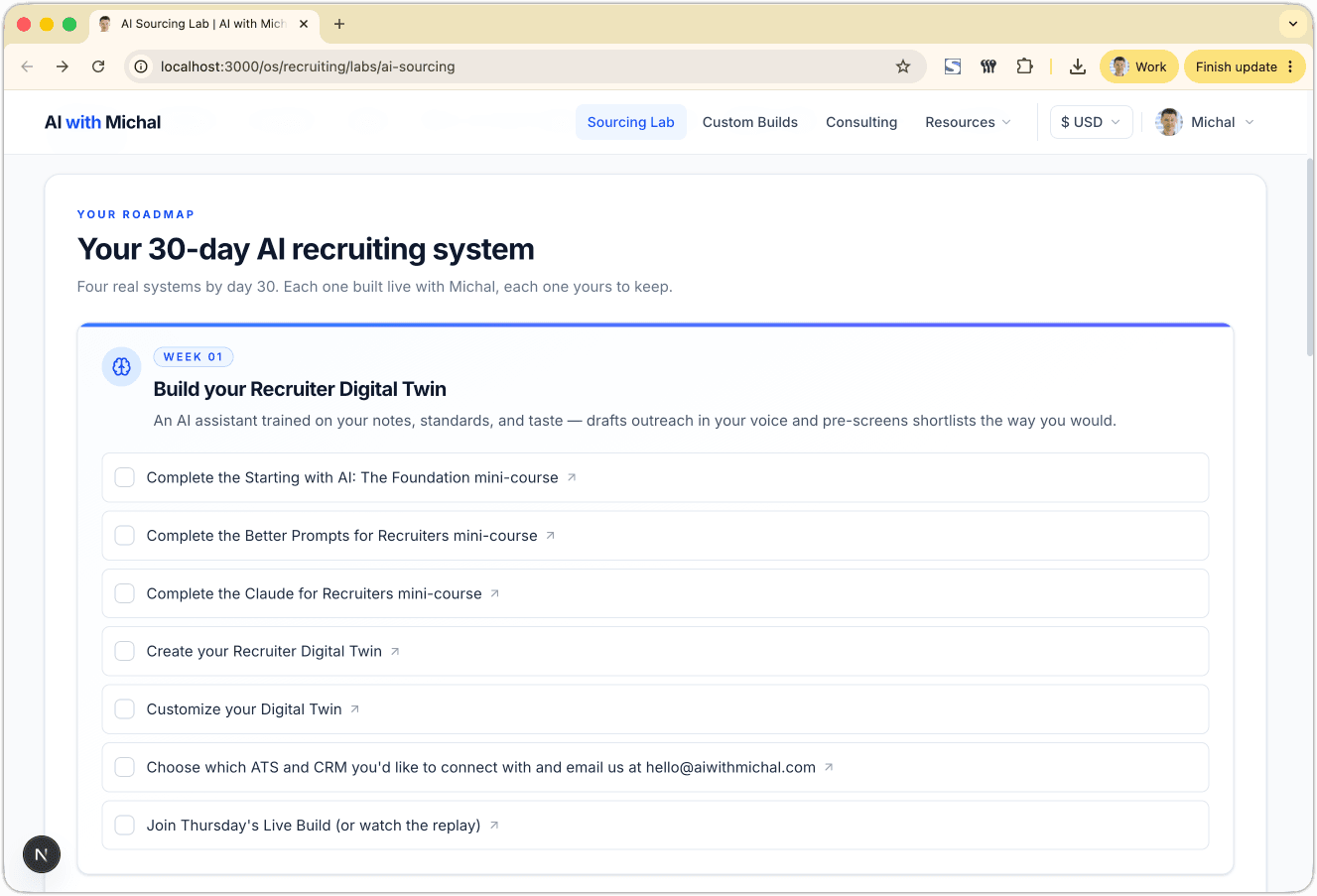Tick Create your Recruiter Digital Twin checkbox
This screenshot has width=1317, height=896.
(x=125, y=652)
